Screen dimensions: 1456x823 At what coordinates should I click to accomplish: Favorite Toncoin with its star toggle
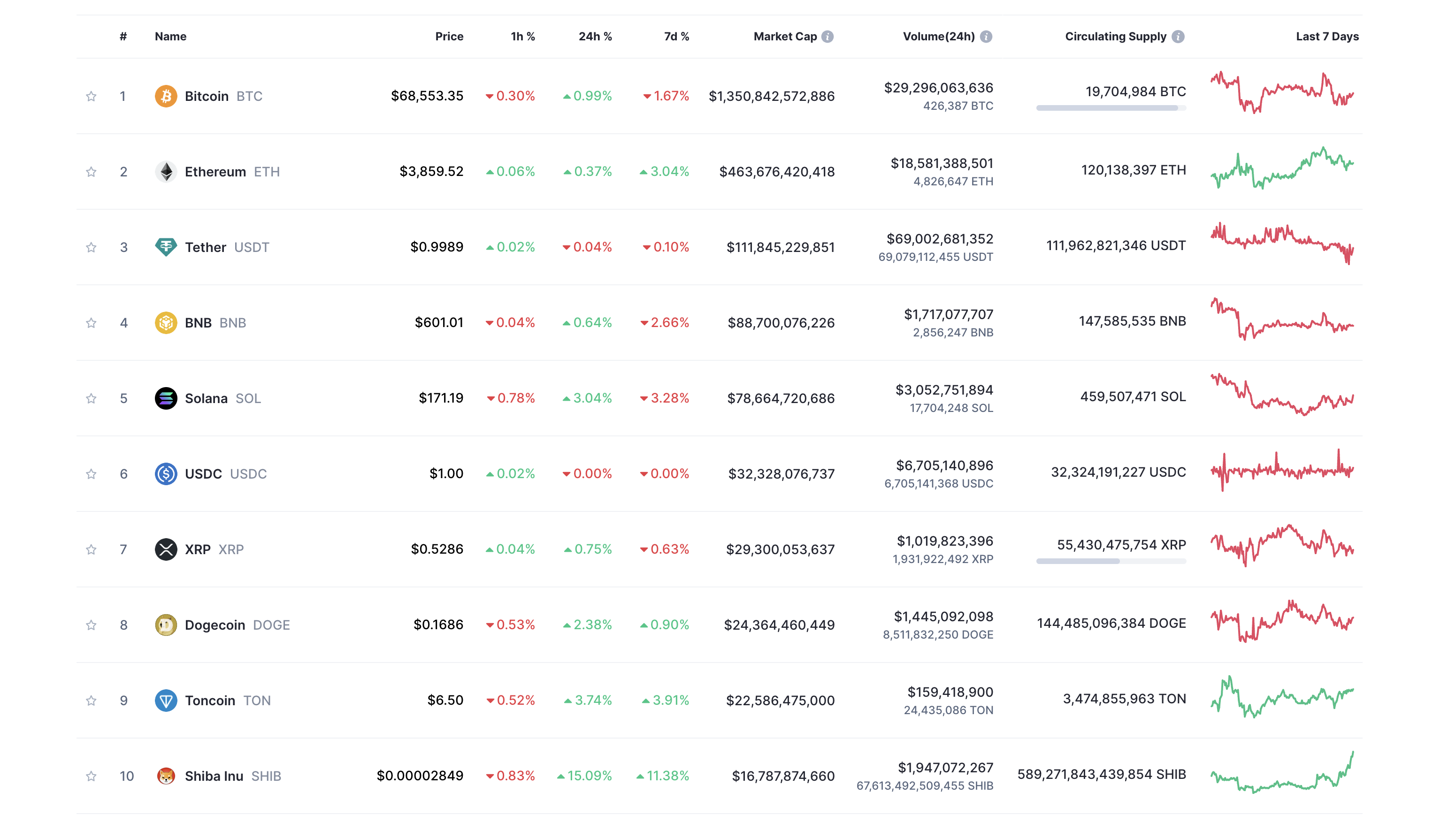point(91,701)
